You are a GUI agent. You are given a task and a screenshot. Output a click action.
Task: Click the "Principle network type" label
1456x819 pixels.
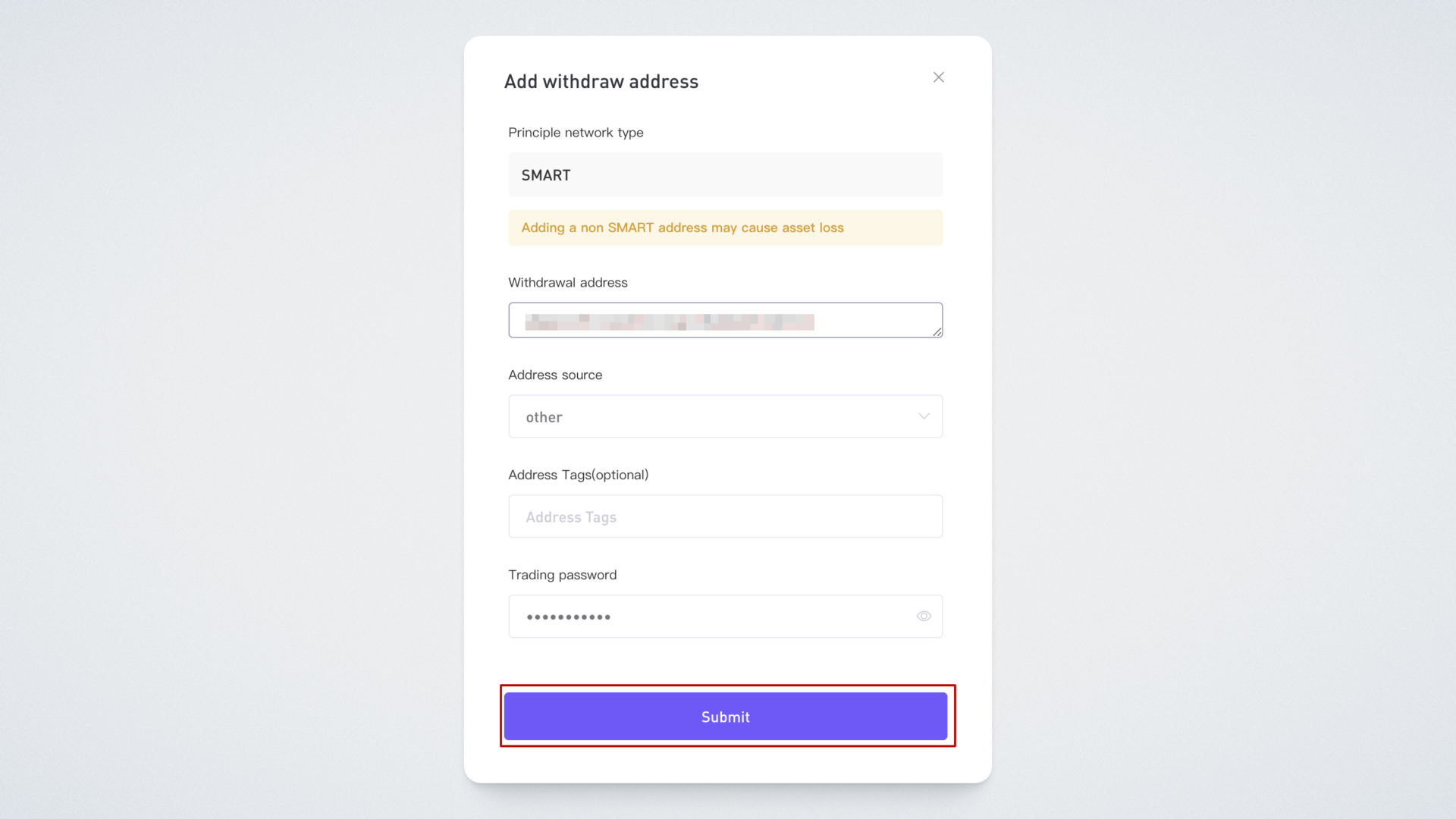coord(576,133)
